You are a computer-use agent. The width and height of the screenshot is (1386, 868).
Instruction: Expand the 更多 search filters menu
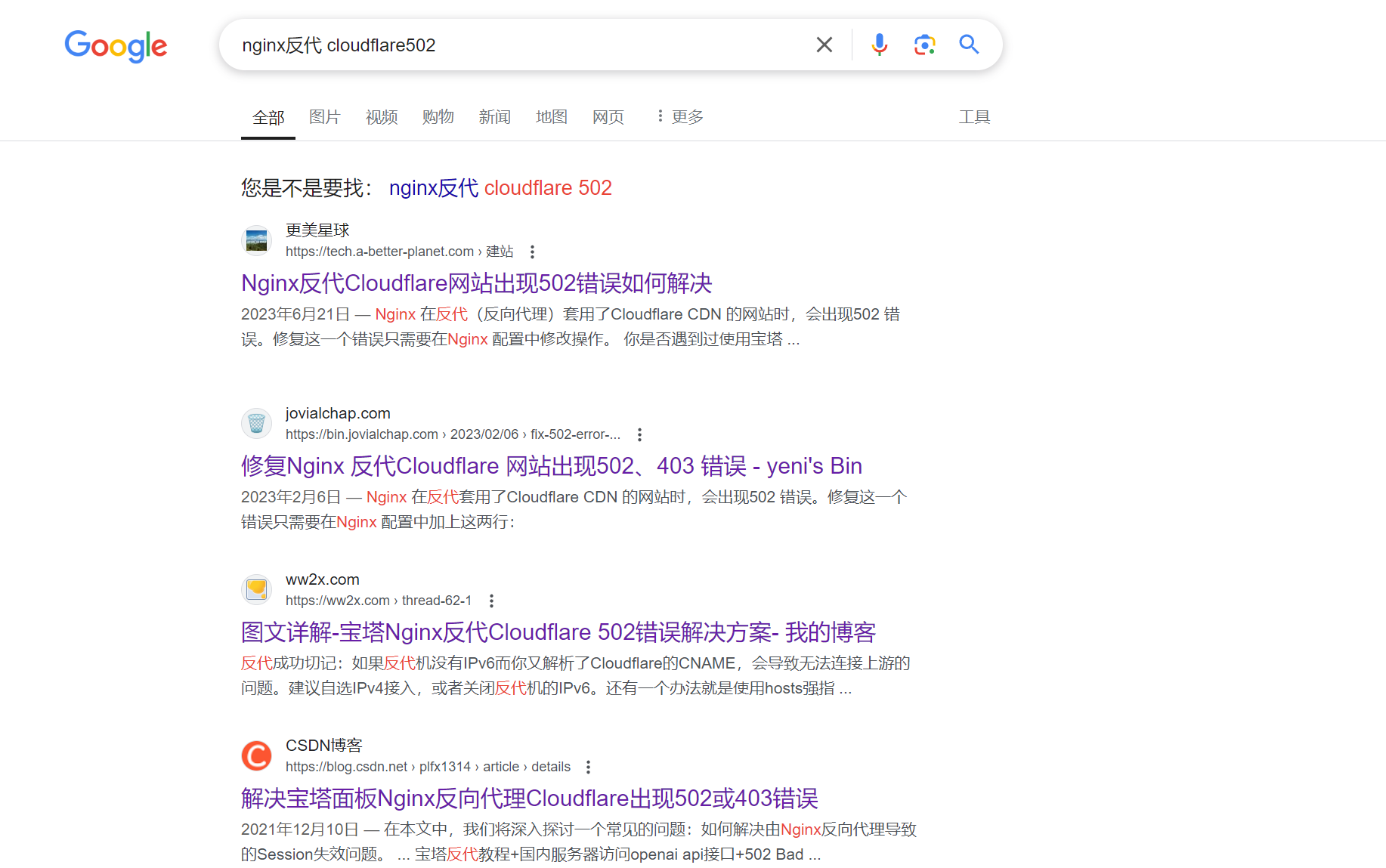point(679,117)
